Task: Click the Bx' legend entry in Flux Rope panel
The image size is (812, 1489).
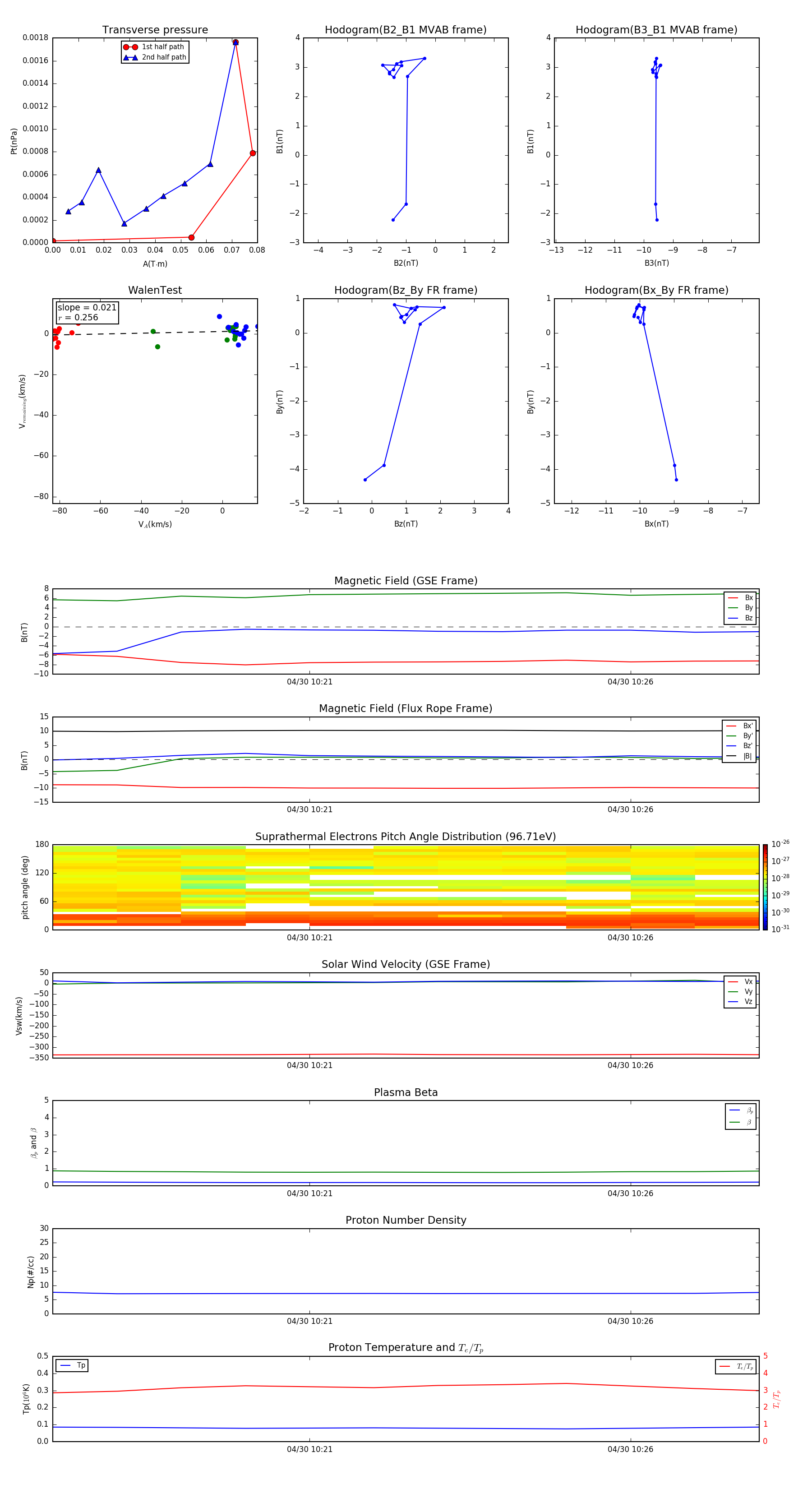Action: click(739, 726)
